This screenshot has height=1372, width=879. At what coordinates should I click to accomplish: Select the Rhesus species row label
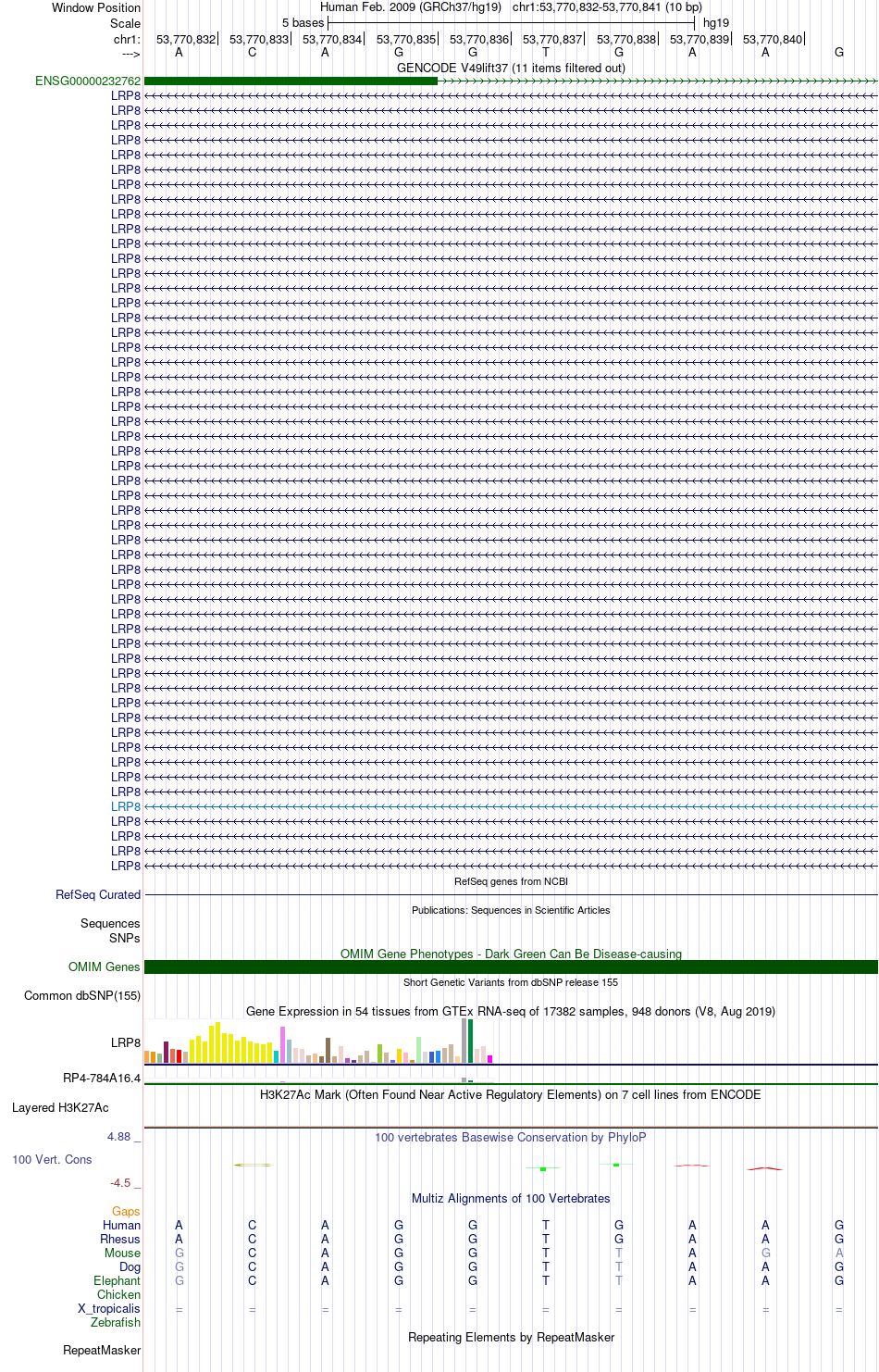(120, 1240)
